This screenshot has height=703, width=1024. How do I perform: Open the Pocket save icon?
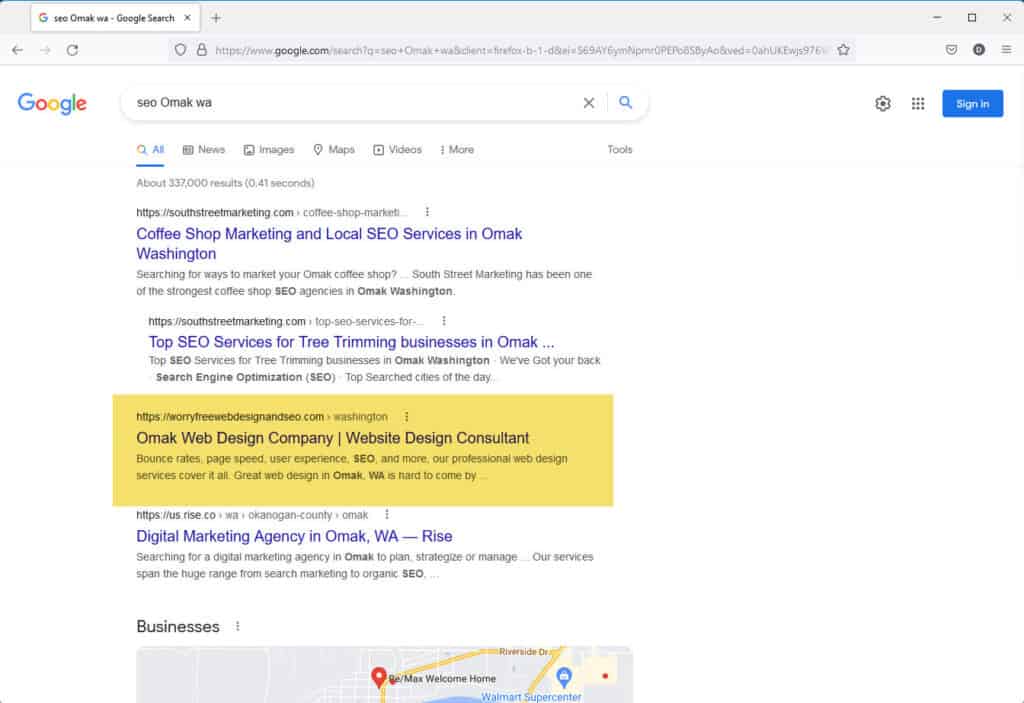(x=952, y=50)
